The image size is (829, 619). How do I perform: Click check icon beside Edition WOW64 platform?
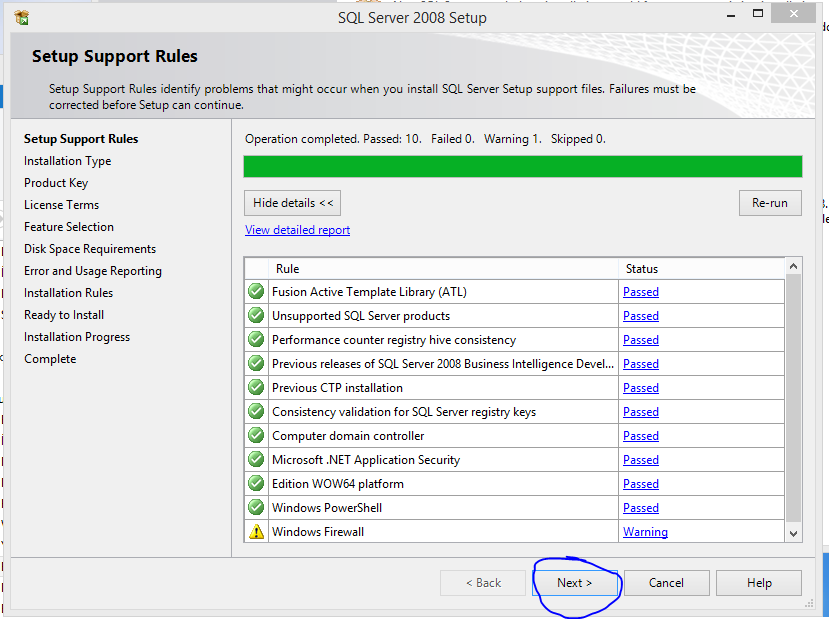tap(256, 483)
